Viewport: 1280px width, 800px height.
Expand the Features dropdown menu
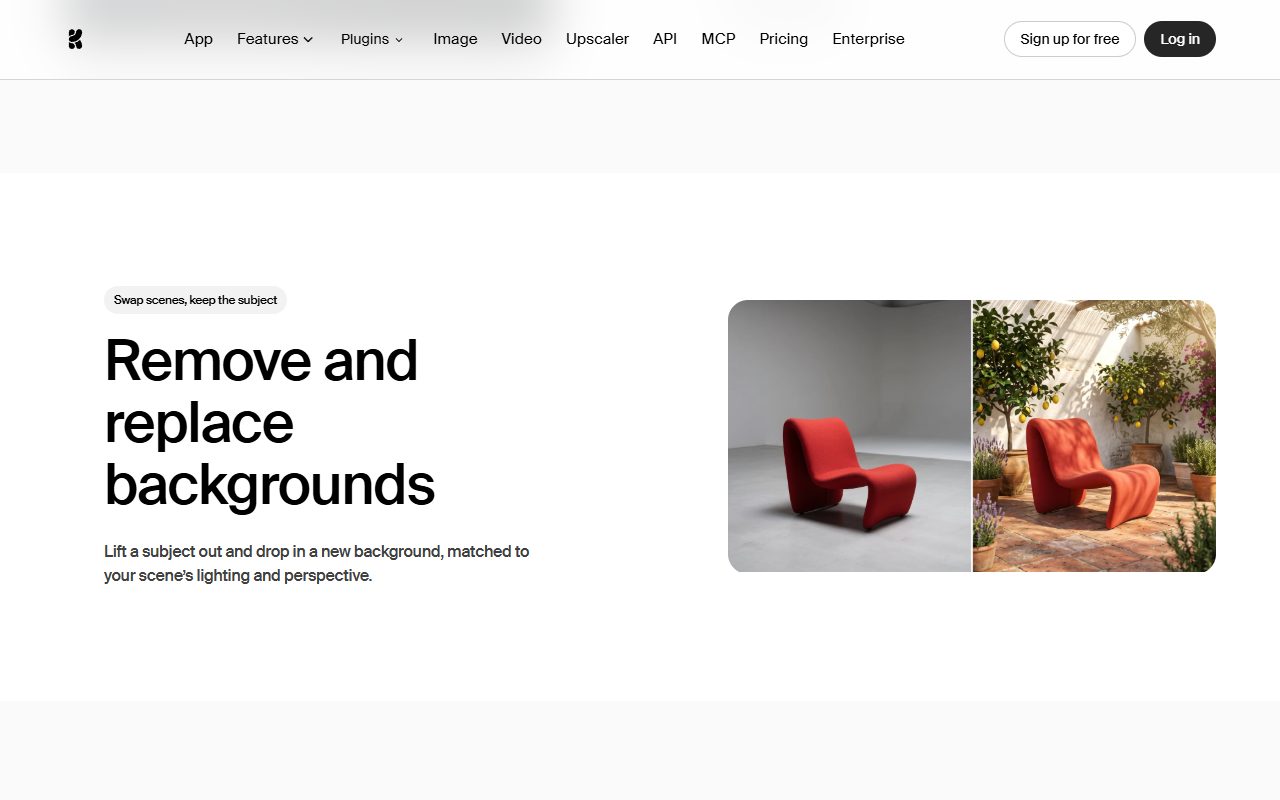pyautogui.click(x=275, y=39)
